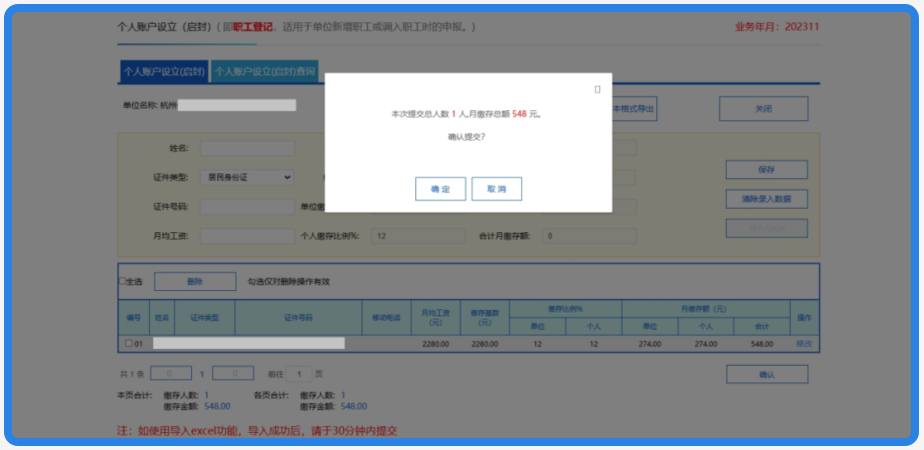Tick the checkbox for row 01
924x450 pixels.
click(x=129, y=343)
